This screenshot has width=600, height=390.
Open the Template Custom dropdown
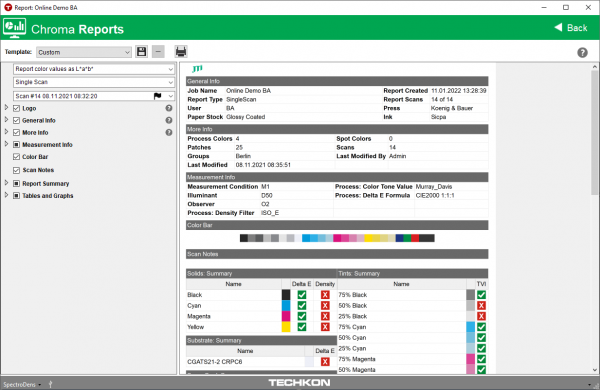pyautogui.click(x=84, y=52)
